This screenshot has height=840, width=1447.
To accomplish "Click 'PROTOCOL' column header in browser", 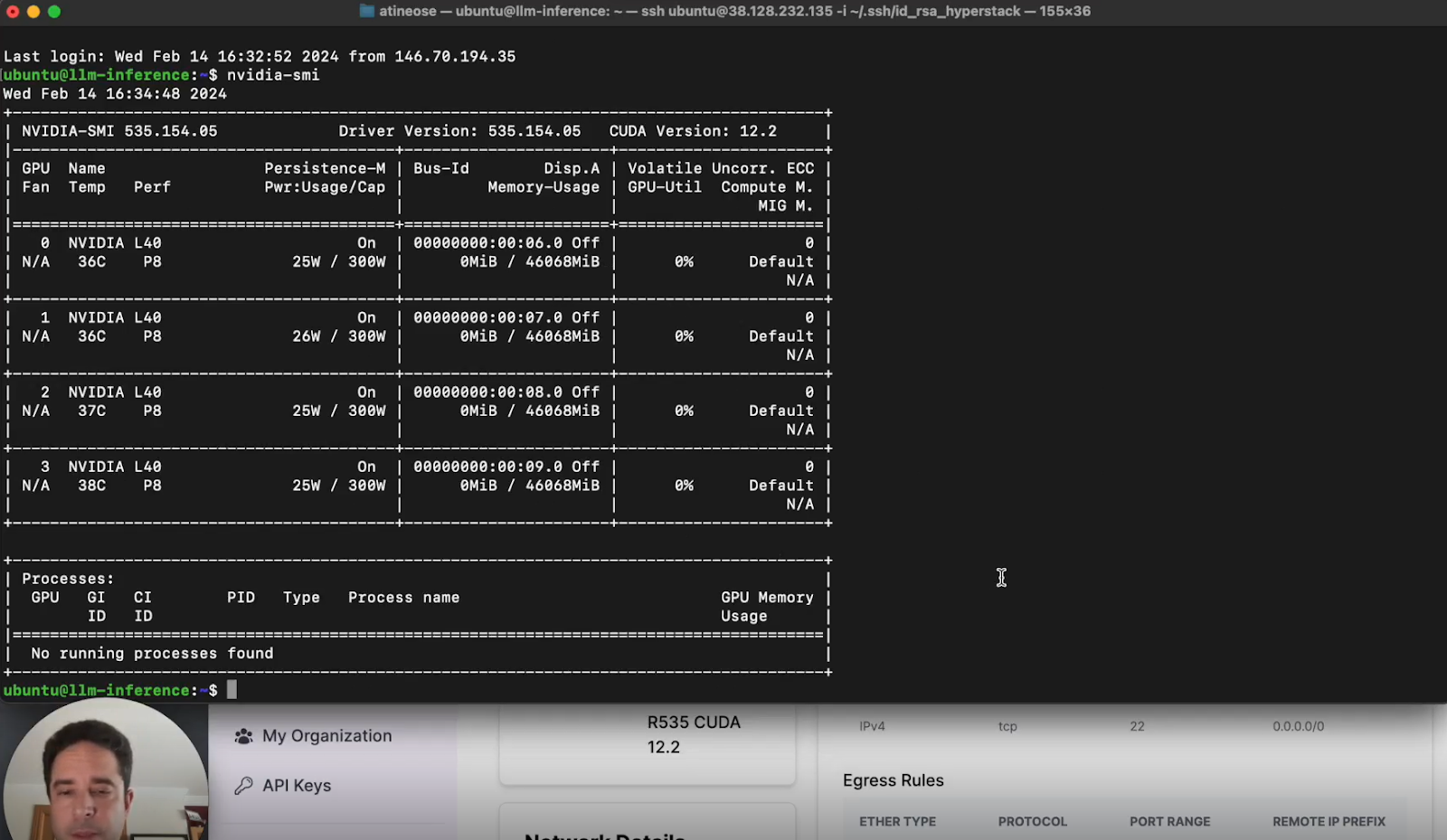I will pyautogui.click(x=1033, y=822).
